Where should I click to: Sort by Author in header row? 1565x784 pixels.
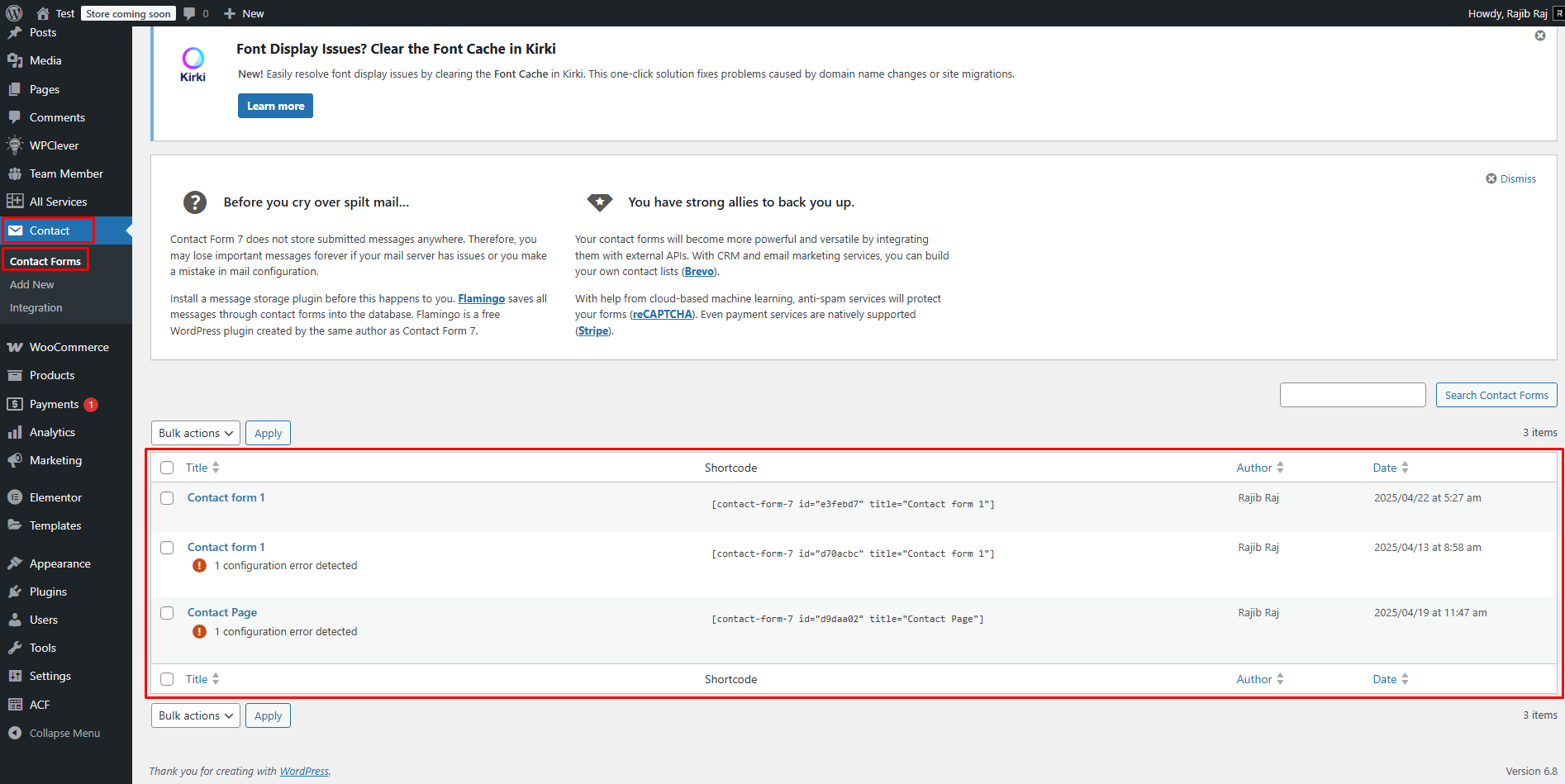pyautogui.click(x=1260, y=468)
